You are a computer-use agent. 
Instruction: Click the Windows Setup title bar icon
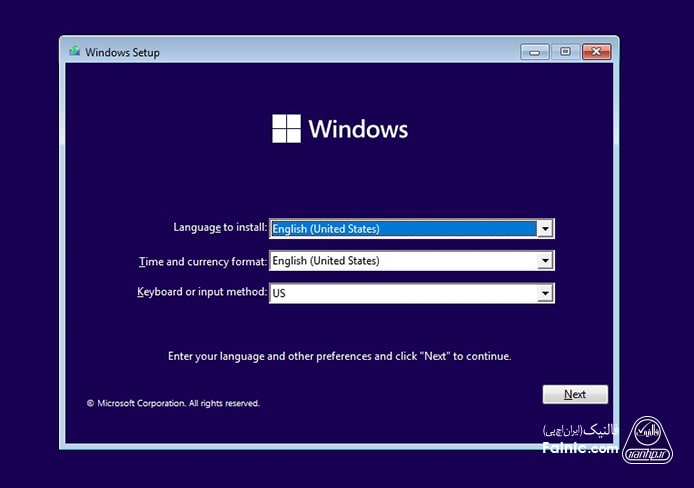coord(75,52)
